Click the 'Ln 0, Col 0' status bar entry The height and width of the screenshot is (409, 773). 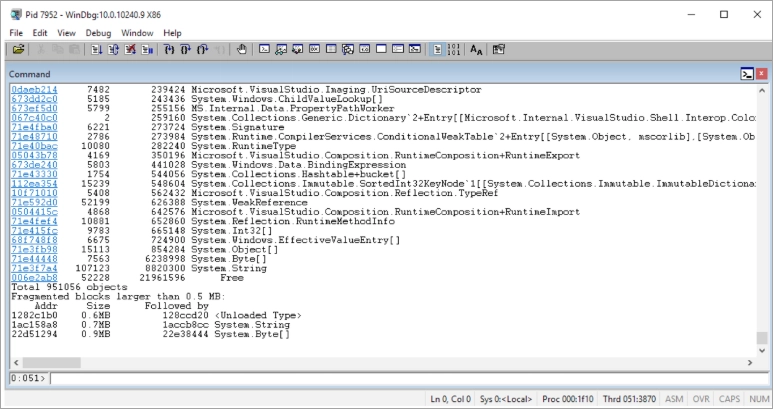click(451, 399)
